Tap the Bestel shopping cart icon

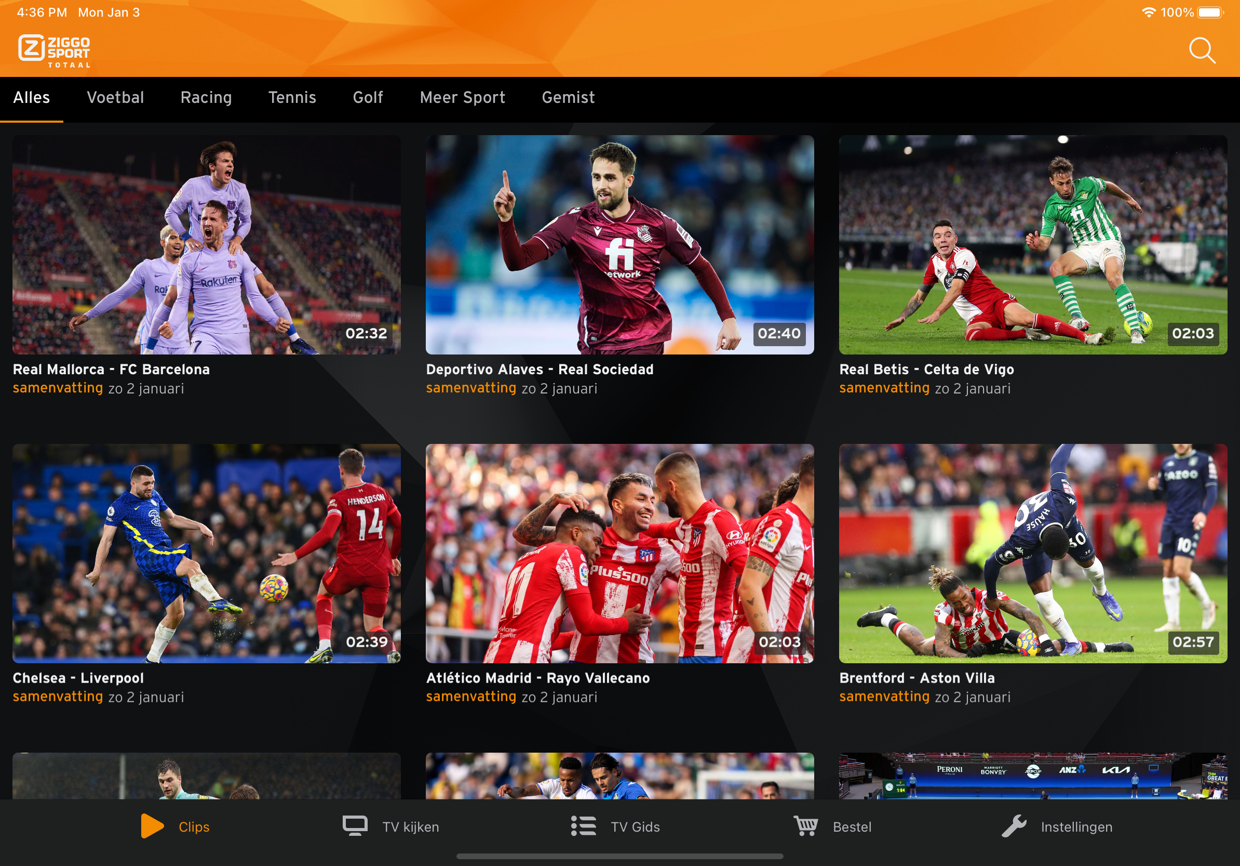(x=806, y=826)
